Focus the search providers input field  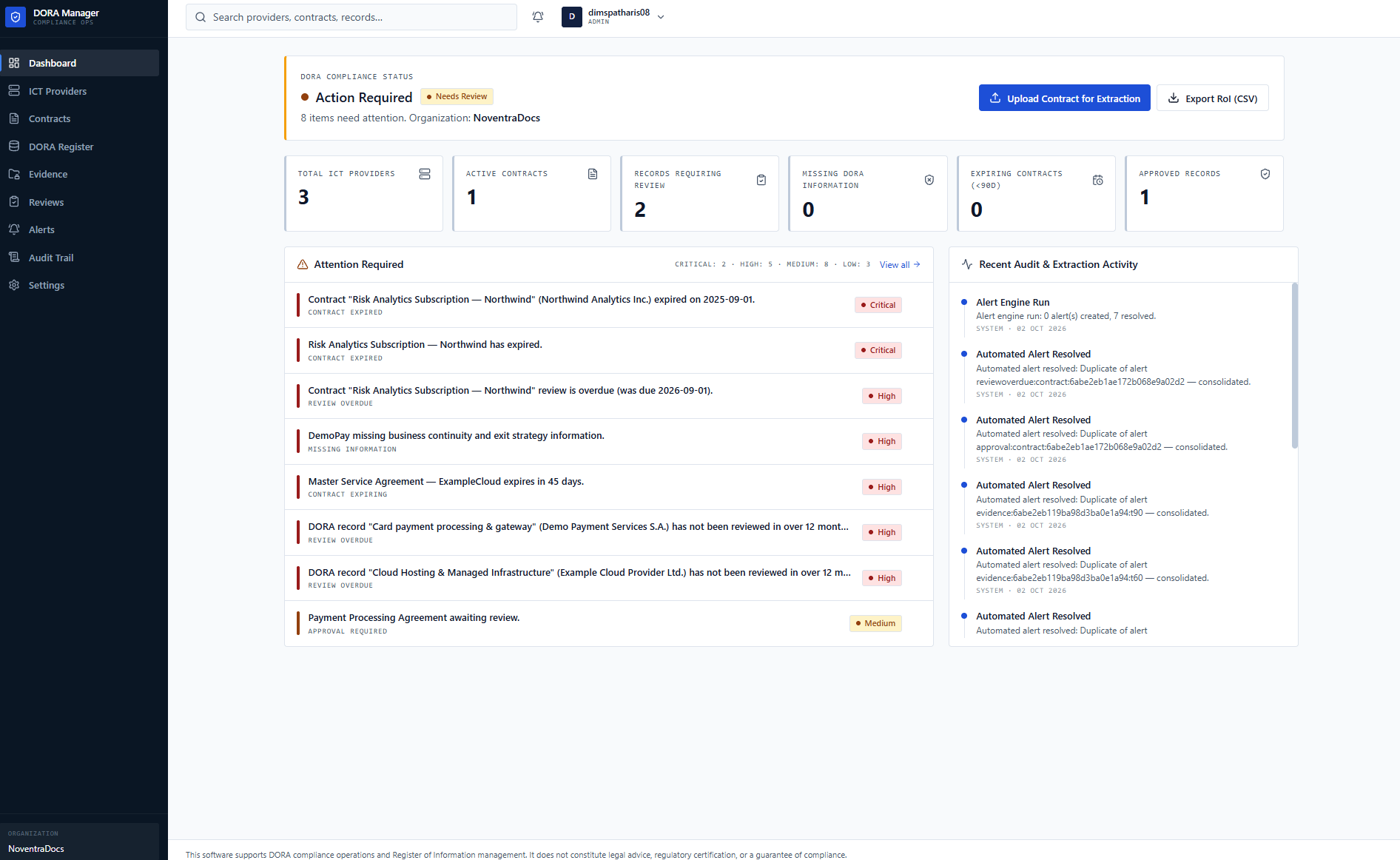click(351, 17)
